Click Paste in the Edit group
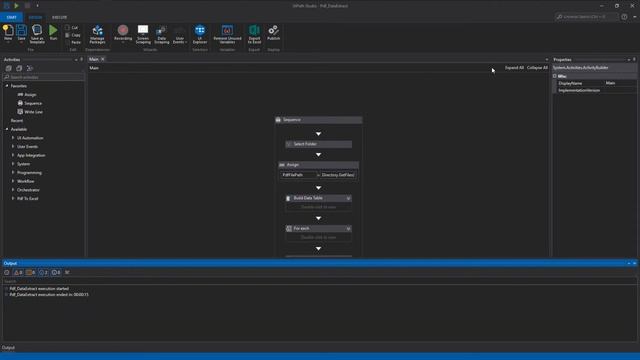 (x=72, y=42)
